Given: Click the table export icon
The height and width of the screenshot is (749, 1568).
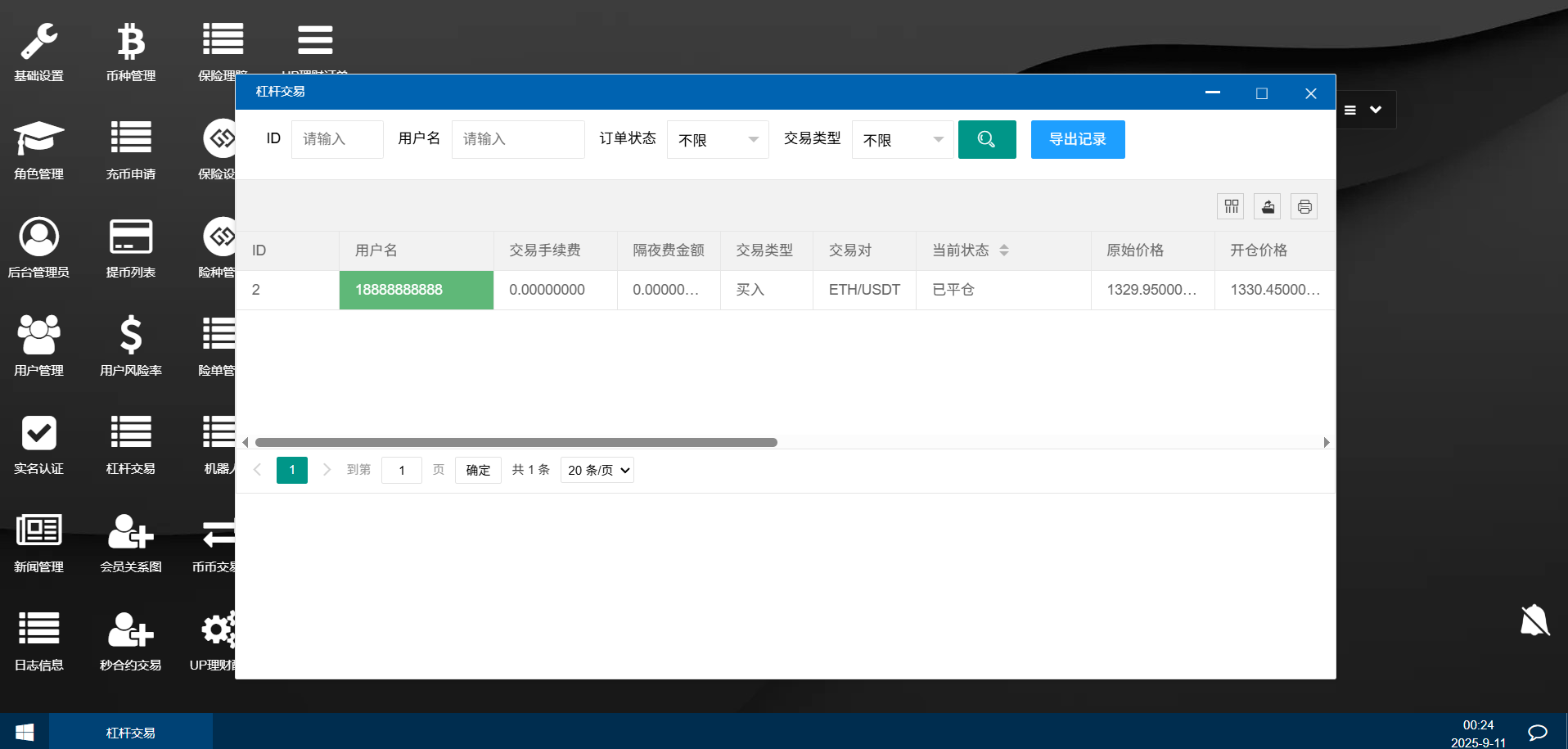Looking at the screenshot, I should [x=1267, y=207].
